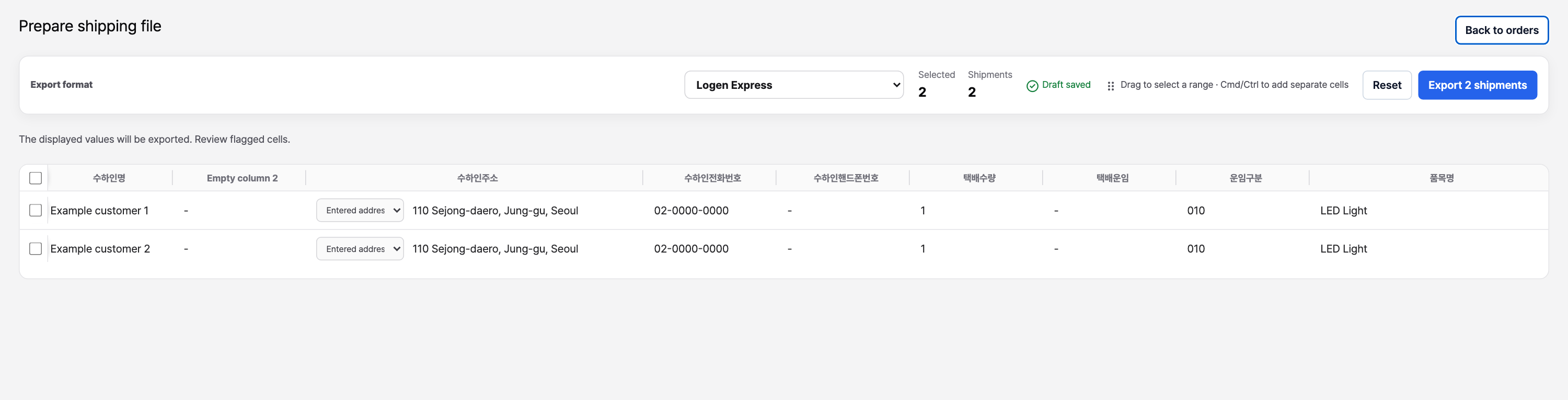The height and width of the screenshot is (400, 1568).
Task: Select empty 택배운임 cell for Example customer 1
Action: (1109, 210)
